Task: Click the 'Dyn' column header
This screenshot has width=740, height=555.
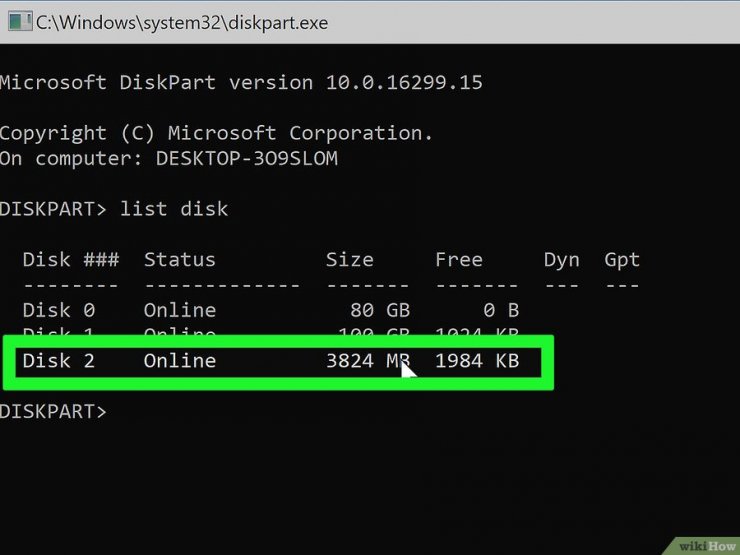Action: click(x=562, y=261)
